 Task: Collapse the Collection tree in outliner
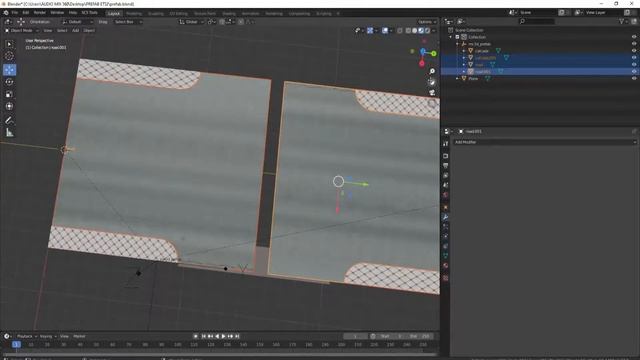(451, 37)
